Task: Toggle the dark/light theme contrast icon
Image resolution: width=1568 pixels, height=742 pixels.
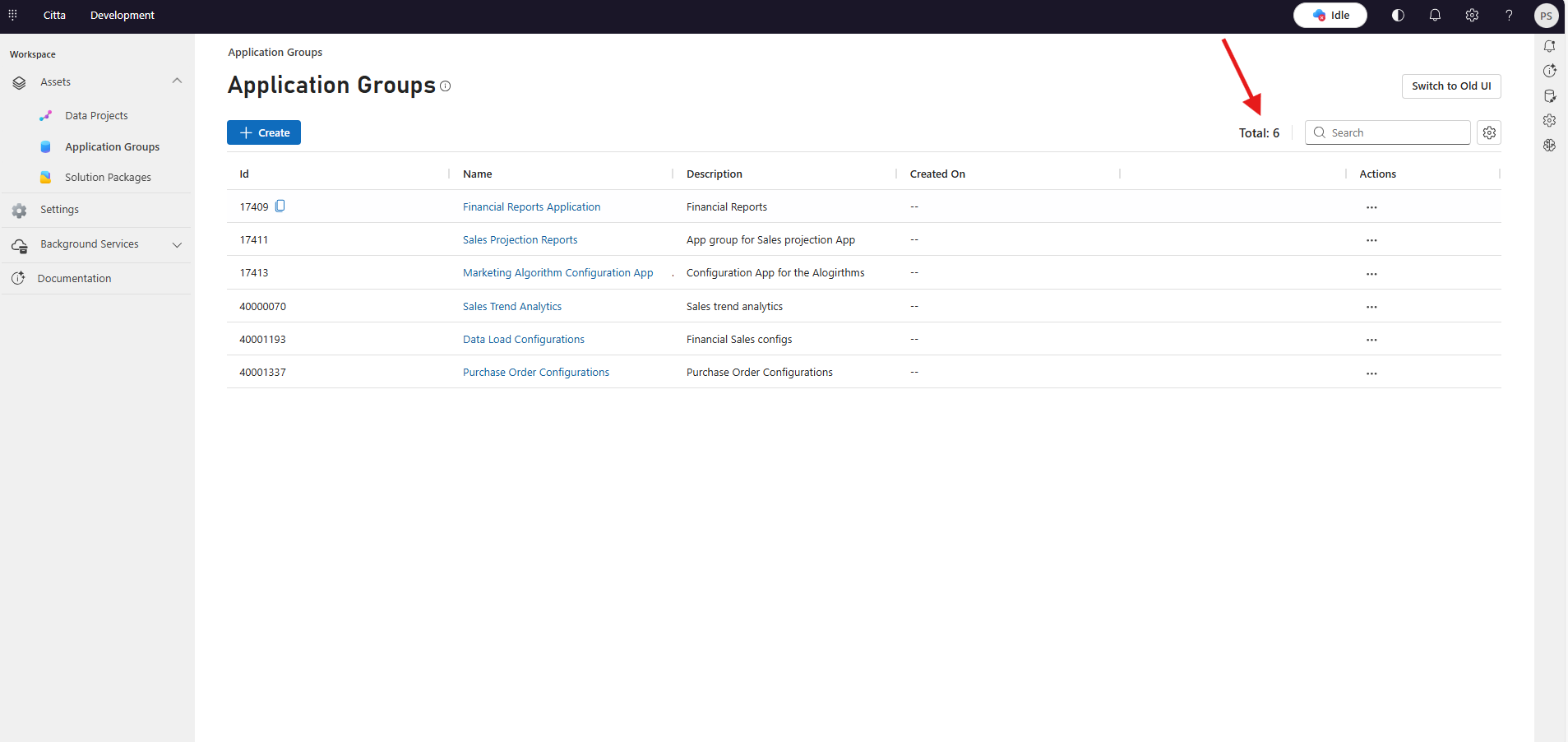Action: (1398, 16)
